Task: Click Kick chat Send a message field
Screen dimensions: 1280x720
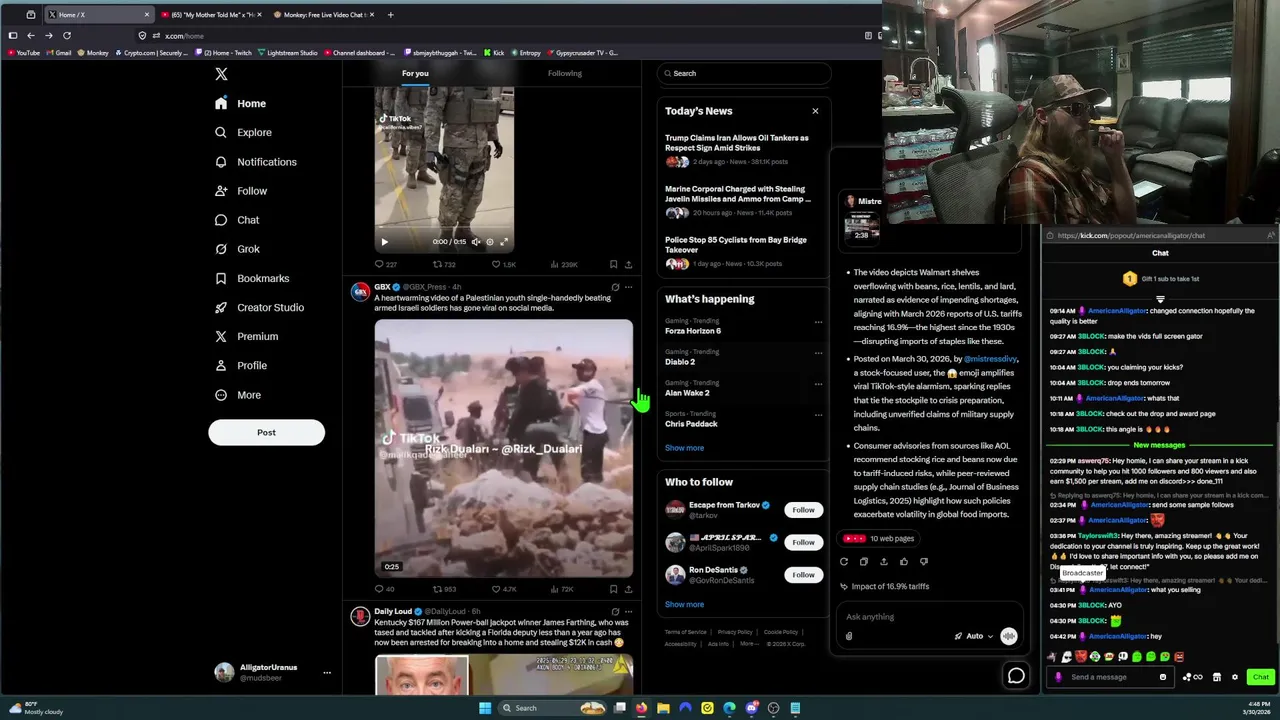Action: pos(1110,677)
